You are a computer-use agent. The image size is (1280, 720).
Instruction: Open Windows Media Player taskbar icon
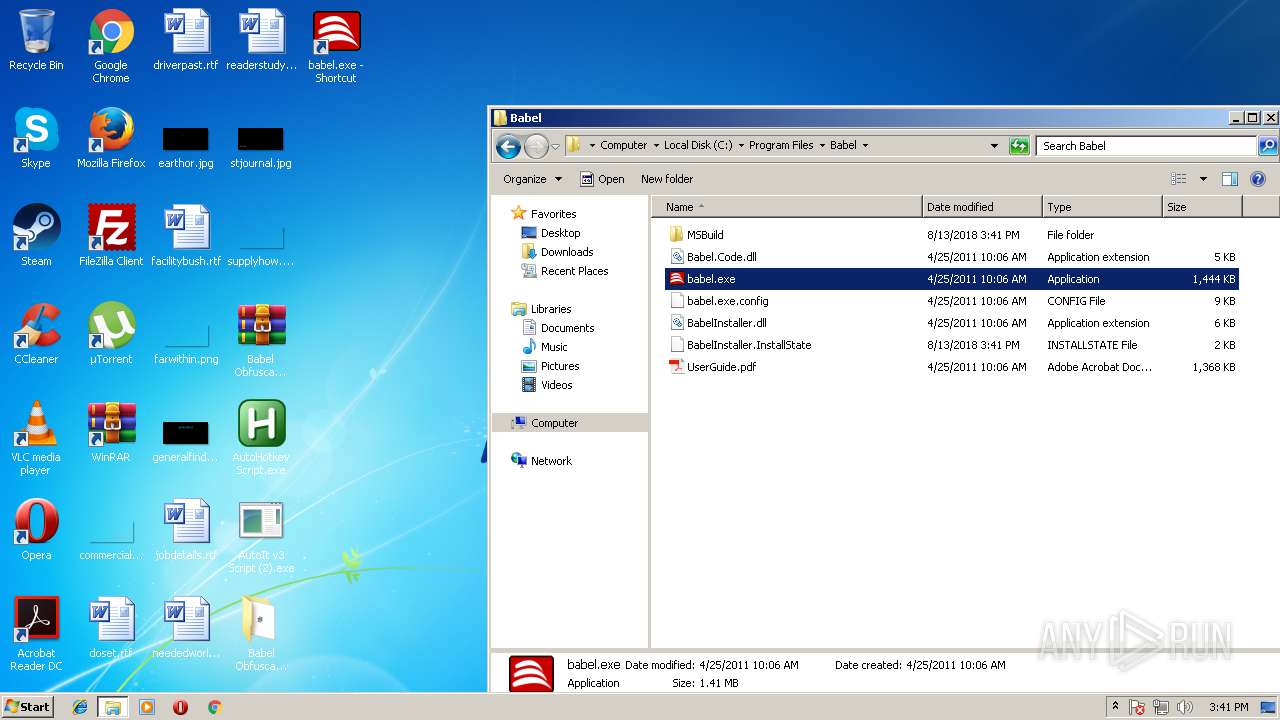[x=147, y=707]
